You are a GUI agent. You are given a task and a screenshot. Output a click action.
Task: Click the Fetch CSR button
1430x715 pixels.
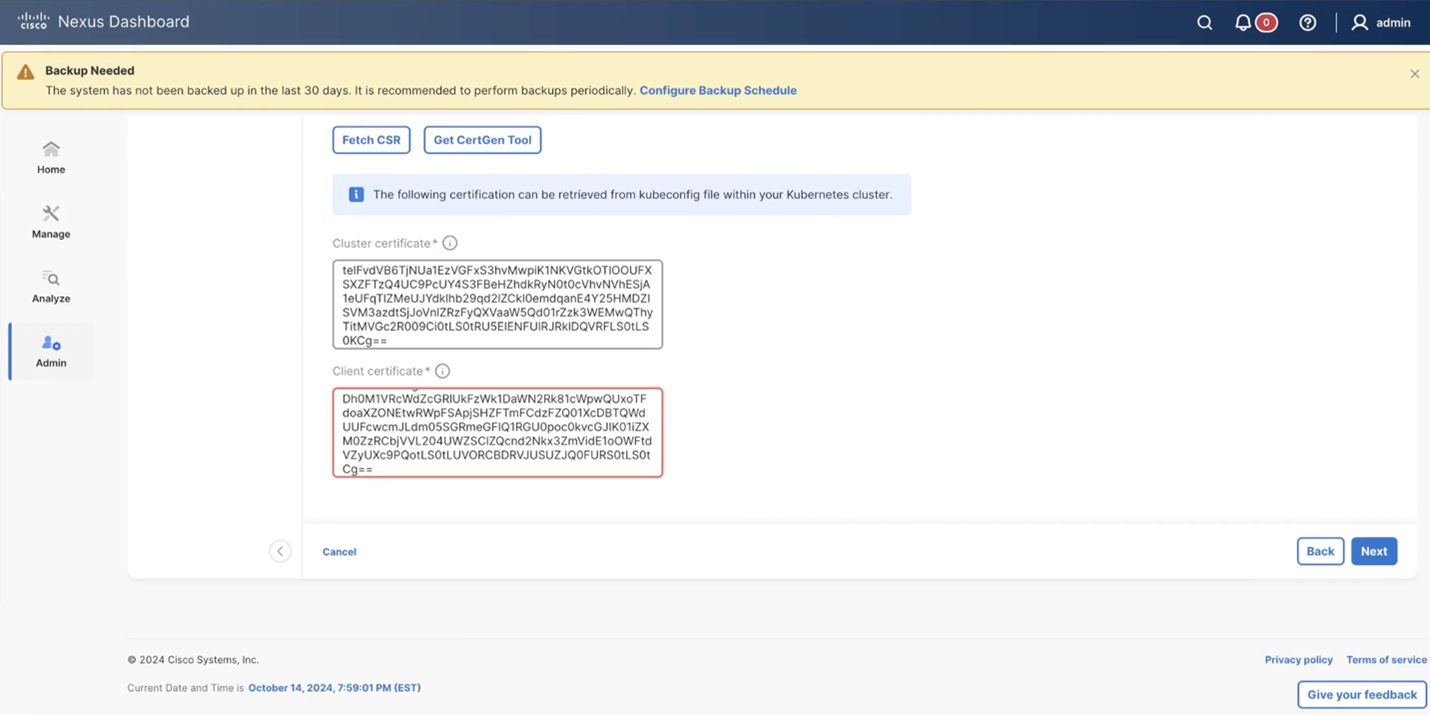[x=371, y=140]
